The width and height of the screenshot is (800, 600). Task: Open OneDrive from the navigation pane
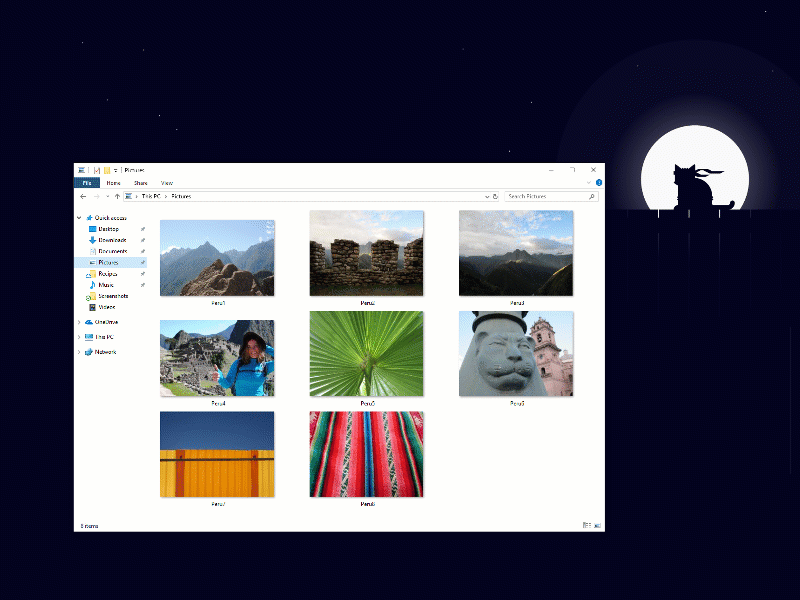108,322
